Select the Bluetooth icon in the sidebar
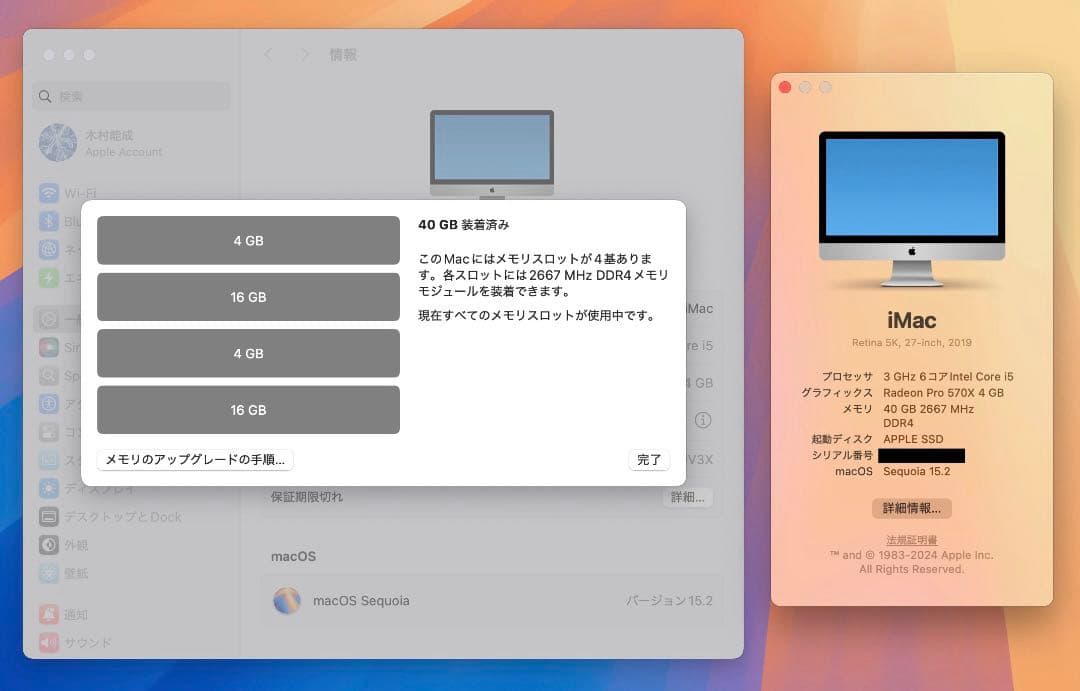Image resolution: width=1080 pixels, height=691 pixels. click(48, 222)
